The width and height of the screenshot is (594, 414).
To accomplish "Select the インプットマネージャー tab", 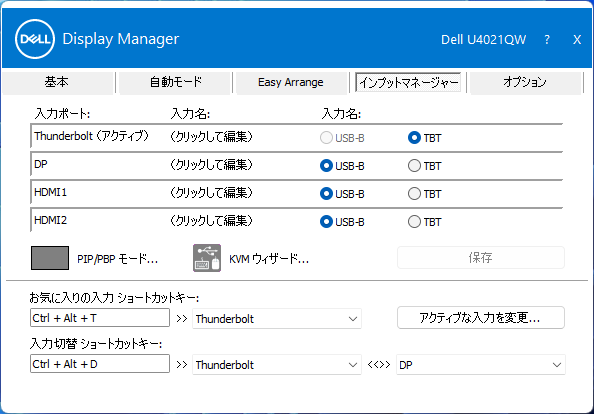I will (408, 82).
